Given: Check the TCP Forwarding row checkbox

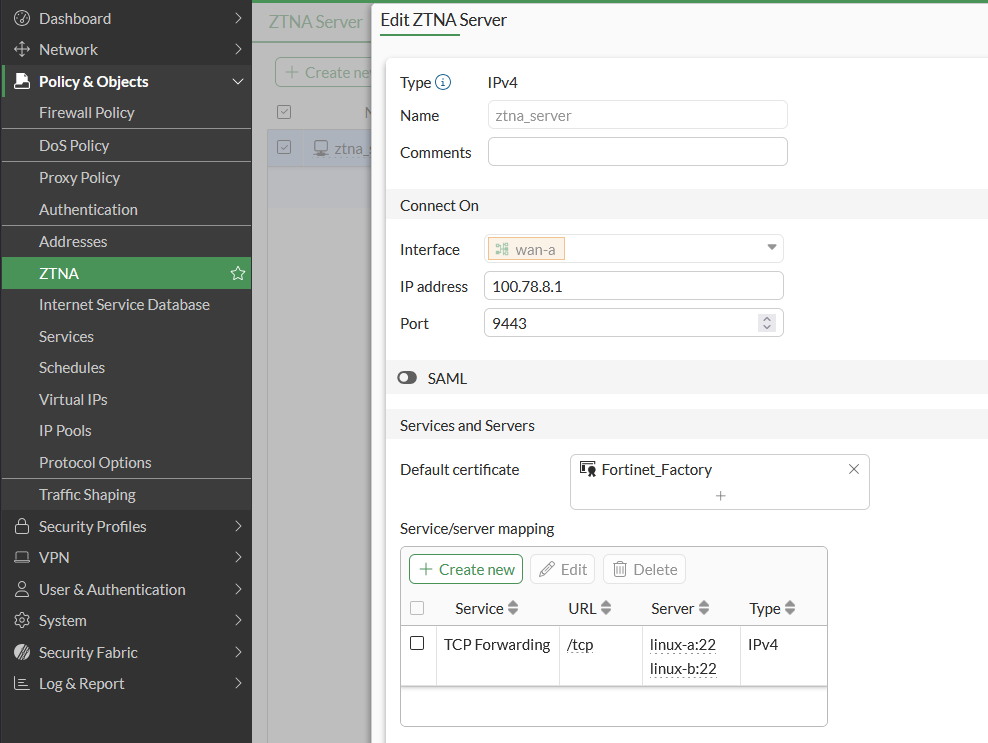Looking at the screenshot, I should pyautogui.click(x=418, y=644).
